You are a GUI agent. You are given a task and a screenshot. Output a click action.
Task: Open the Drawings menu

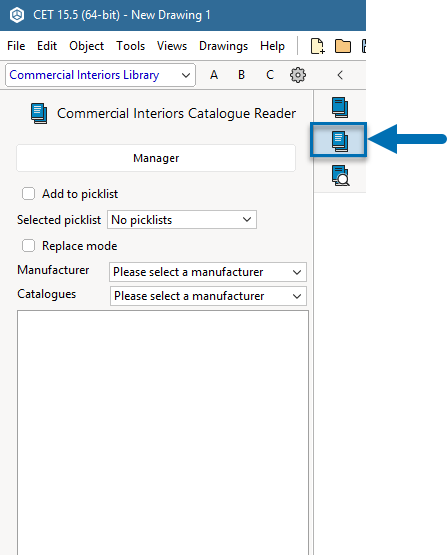point(223,46)
